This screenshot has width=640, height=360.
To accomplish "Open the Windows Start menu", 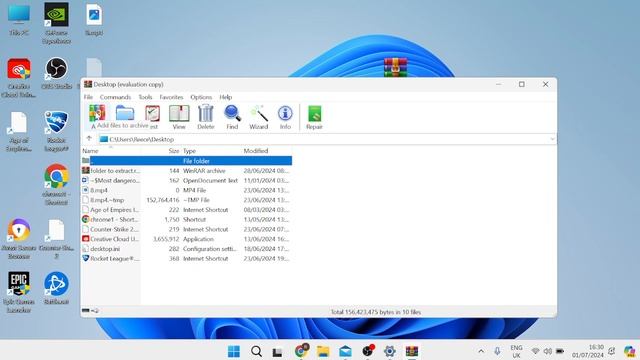I will click(x=234, y=351).
